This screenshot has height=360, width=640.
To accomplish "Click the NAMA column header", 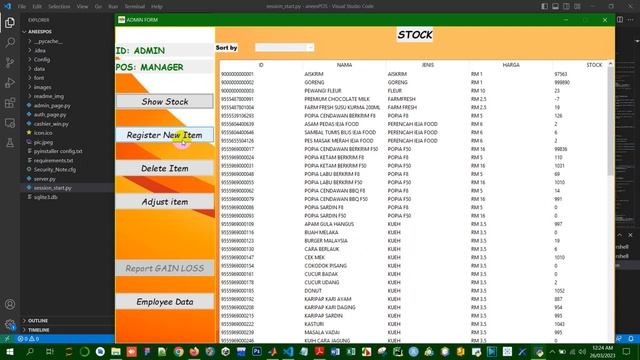I will pos(344,65).
